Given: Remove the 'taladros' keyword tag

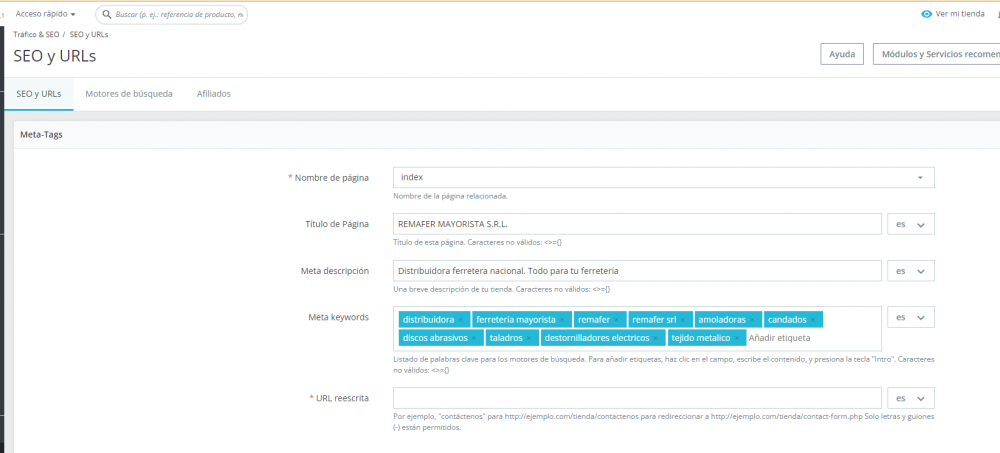Looking at the screenshot, I should [x=528, y=338].
